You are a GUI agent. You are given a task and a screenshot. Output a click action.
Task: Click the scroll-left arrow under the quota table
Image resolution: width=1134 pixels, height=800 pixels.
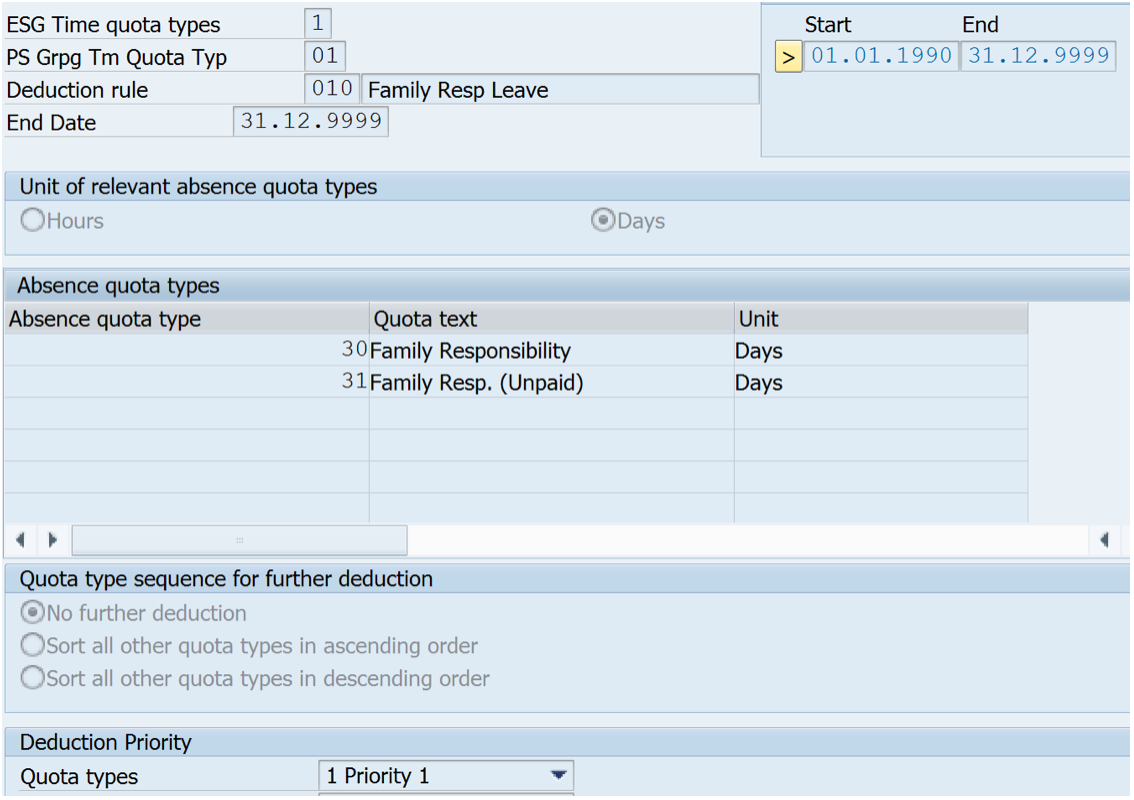coord(20,540)
